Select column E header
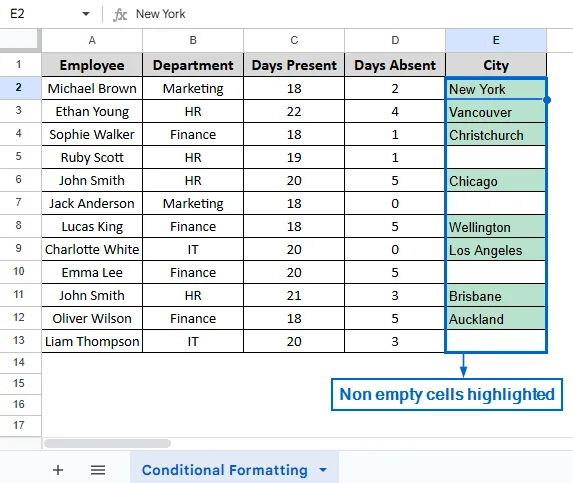The image size is (573, 483). click(x=496, y=41)
